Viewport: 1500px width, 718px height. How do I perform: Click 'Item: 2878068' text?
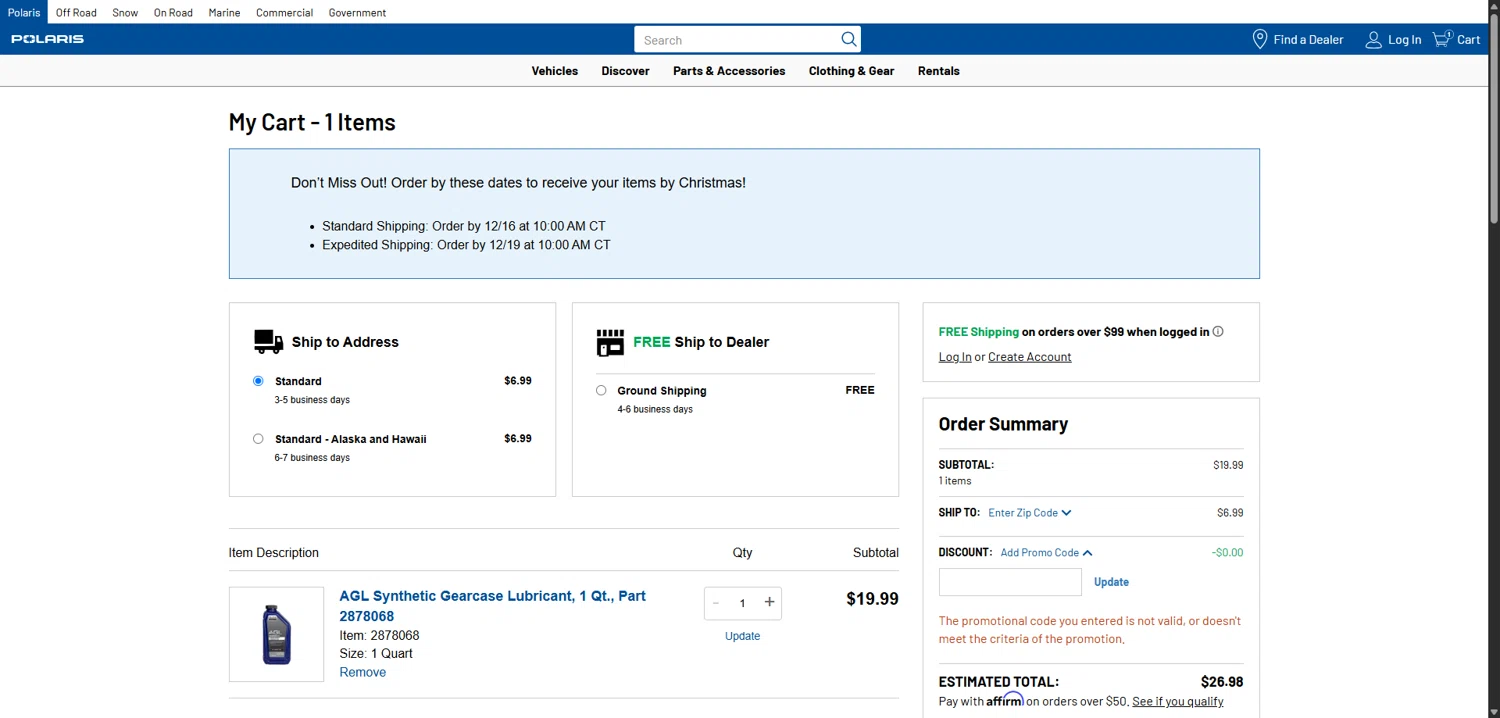[379, 635]
